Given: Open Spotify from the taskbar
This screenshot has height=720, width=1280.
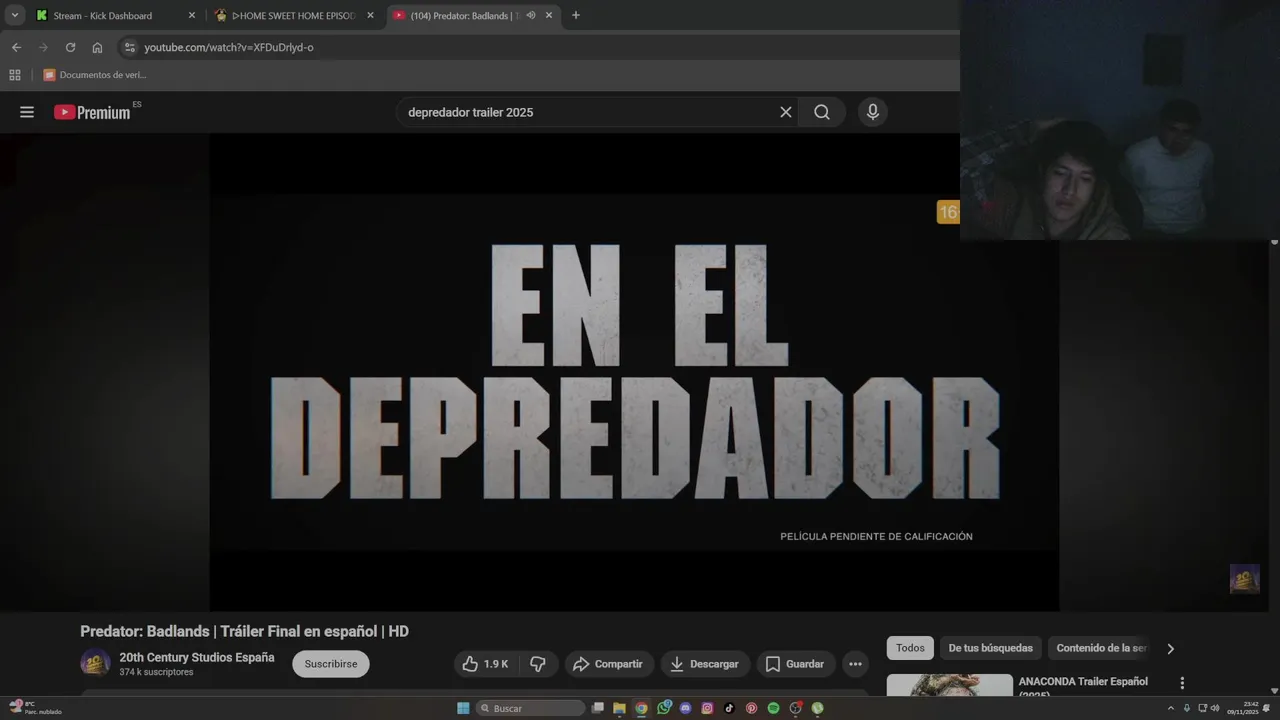Looking at the screenshot, I should pos(773,708).
